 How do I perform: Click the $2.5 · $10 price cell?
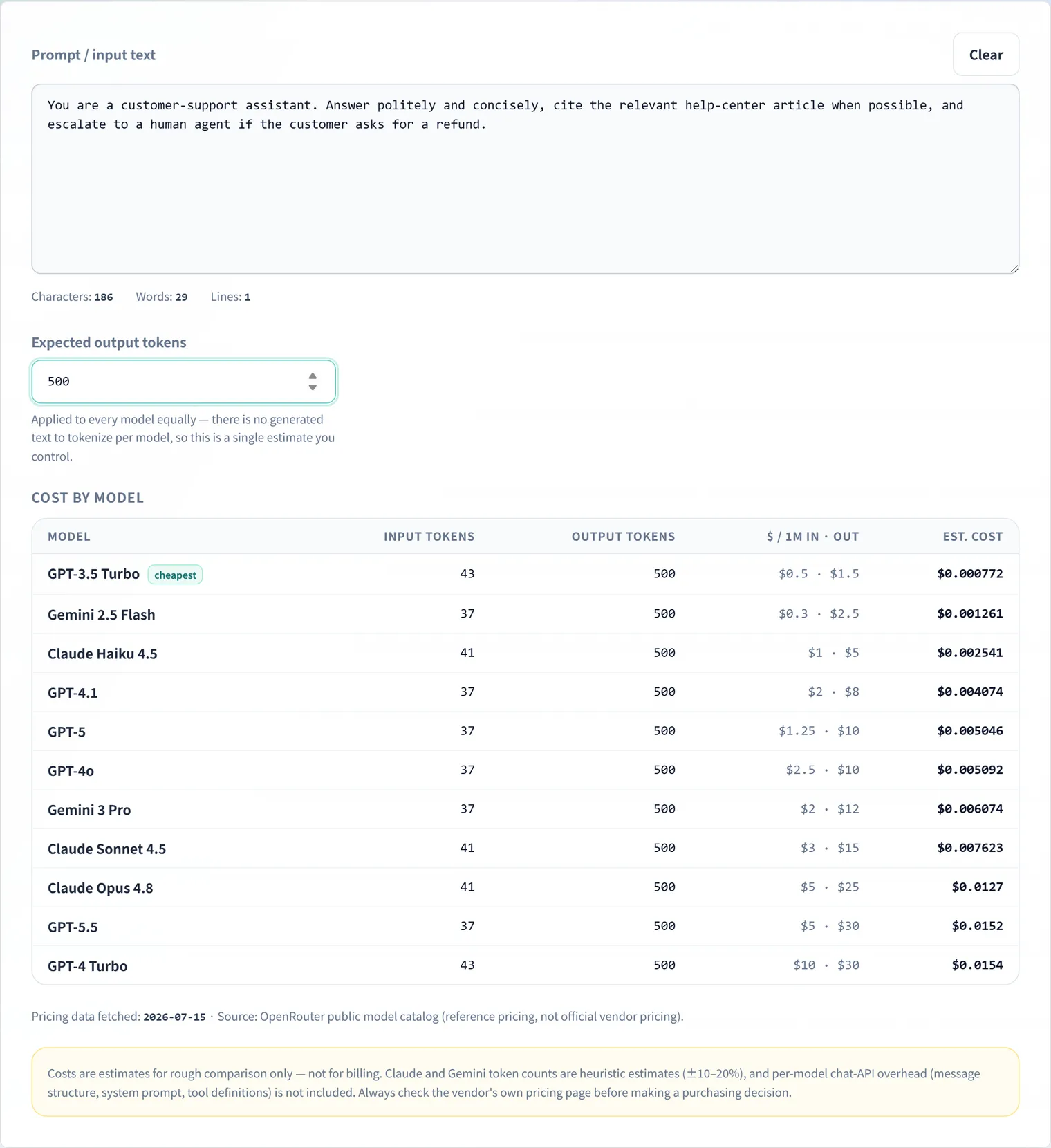pyautogui.click(x=822, y=770)
